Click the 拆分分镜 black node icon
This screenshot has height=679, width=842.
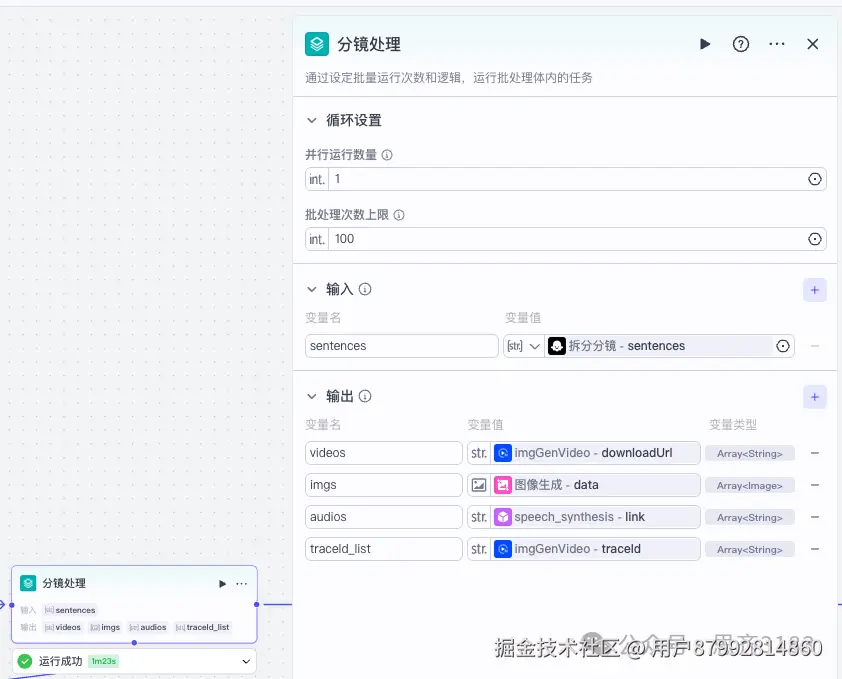557,346
